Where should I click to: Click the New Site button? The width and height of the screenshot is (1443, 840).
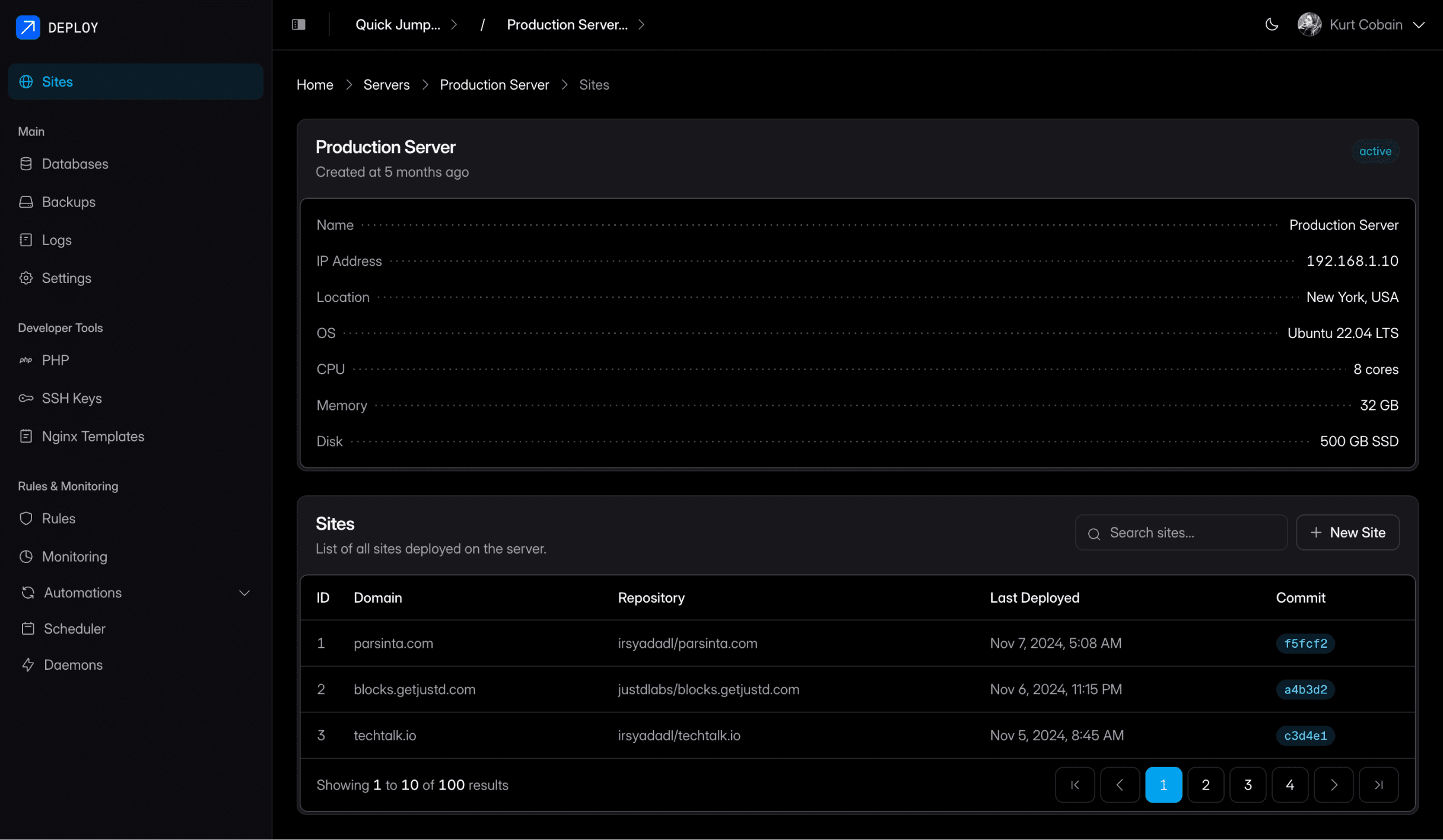pyautogui.click(x=1347, y=533)
